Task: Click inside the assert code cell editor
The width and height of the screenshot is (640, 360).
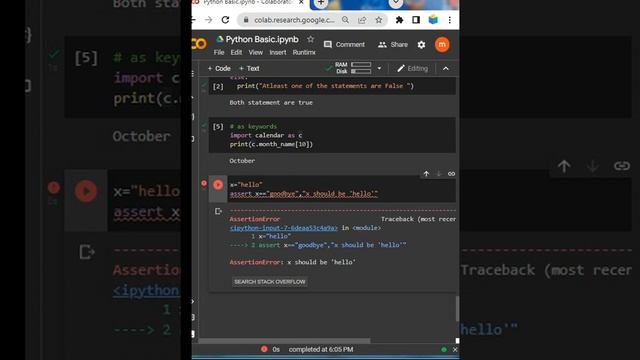Action: tap(341, 189)
